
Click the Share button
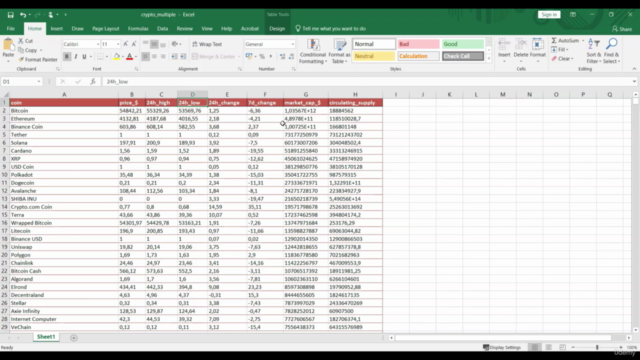622,29
